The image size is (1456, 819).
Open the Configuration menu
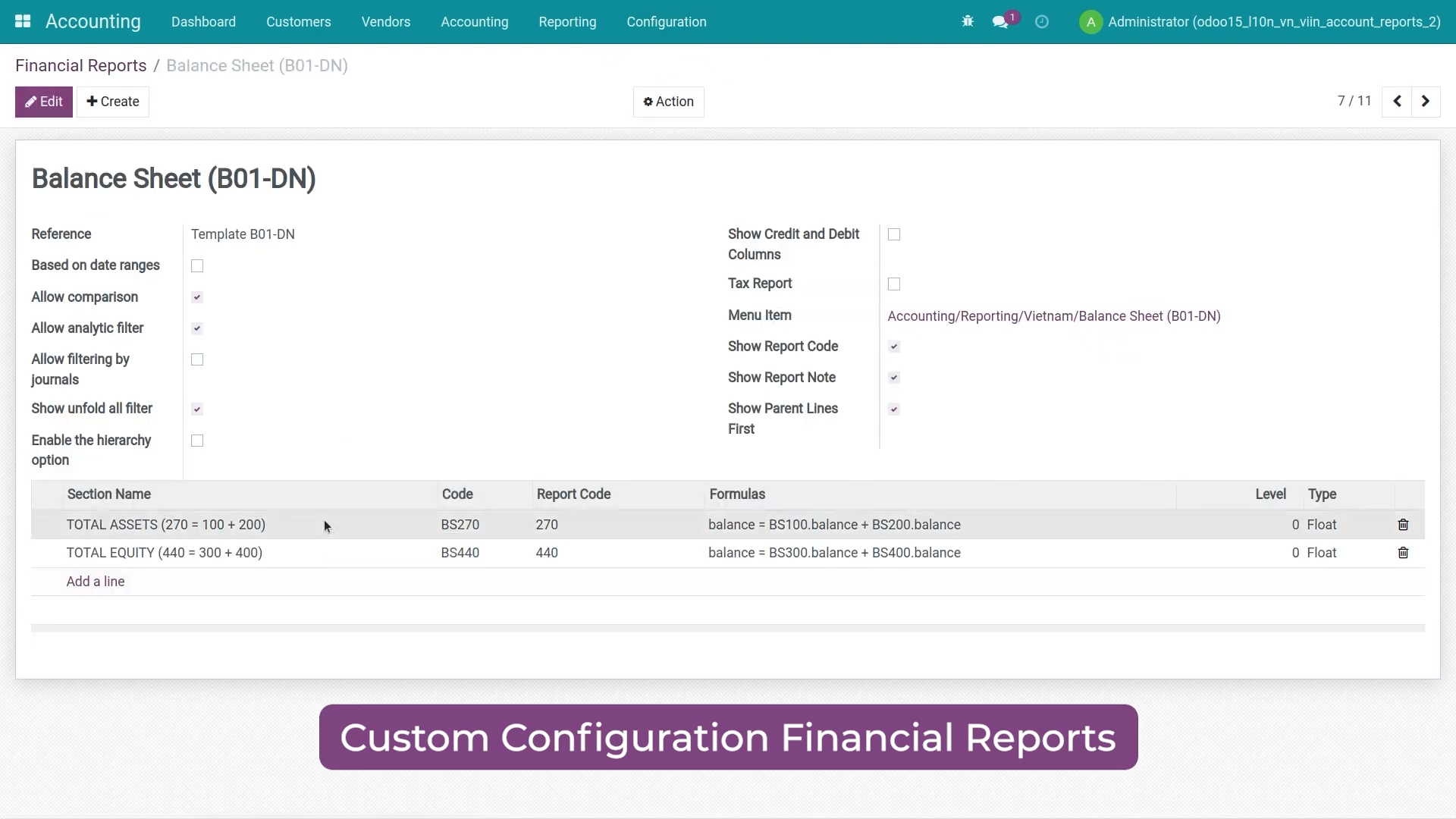[x=666, y=22]
